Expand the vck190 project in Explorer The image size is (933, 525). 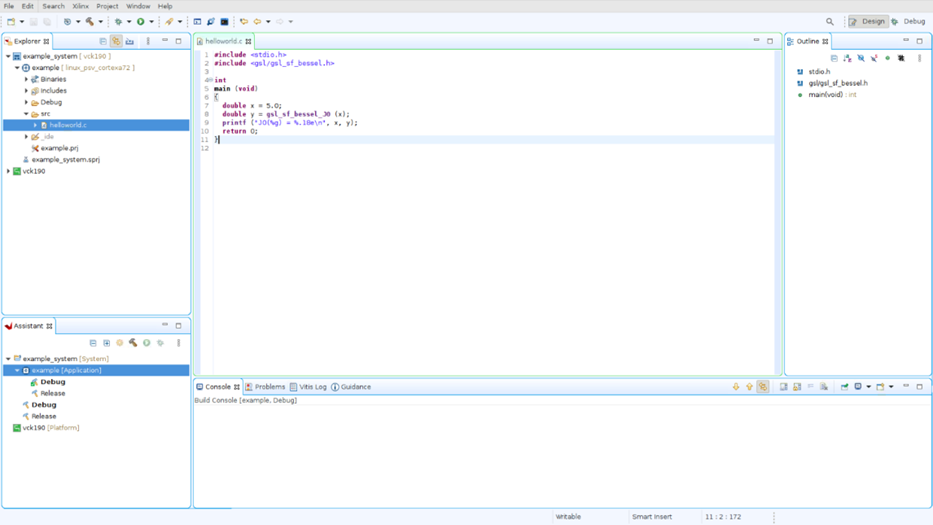8,171
